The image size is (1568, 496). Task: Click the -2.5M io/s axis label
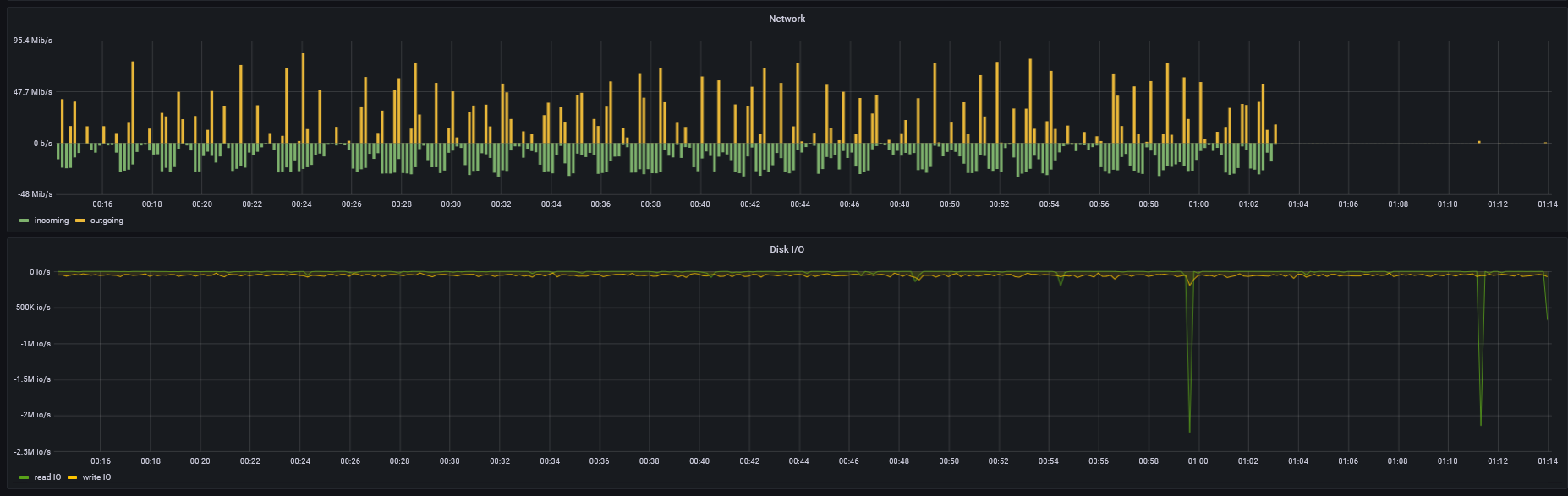[32, 452]
